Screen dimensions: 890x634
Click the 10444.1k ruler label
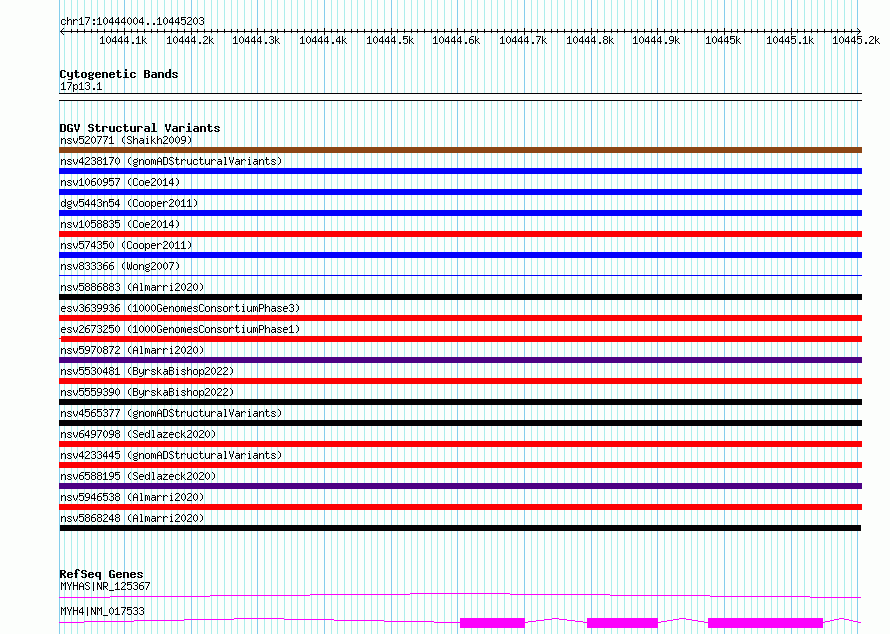[123, 40]
